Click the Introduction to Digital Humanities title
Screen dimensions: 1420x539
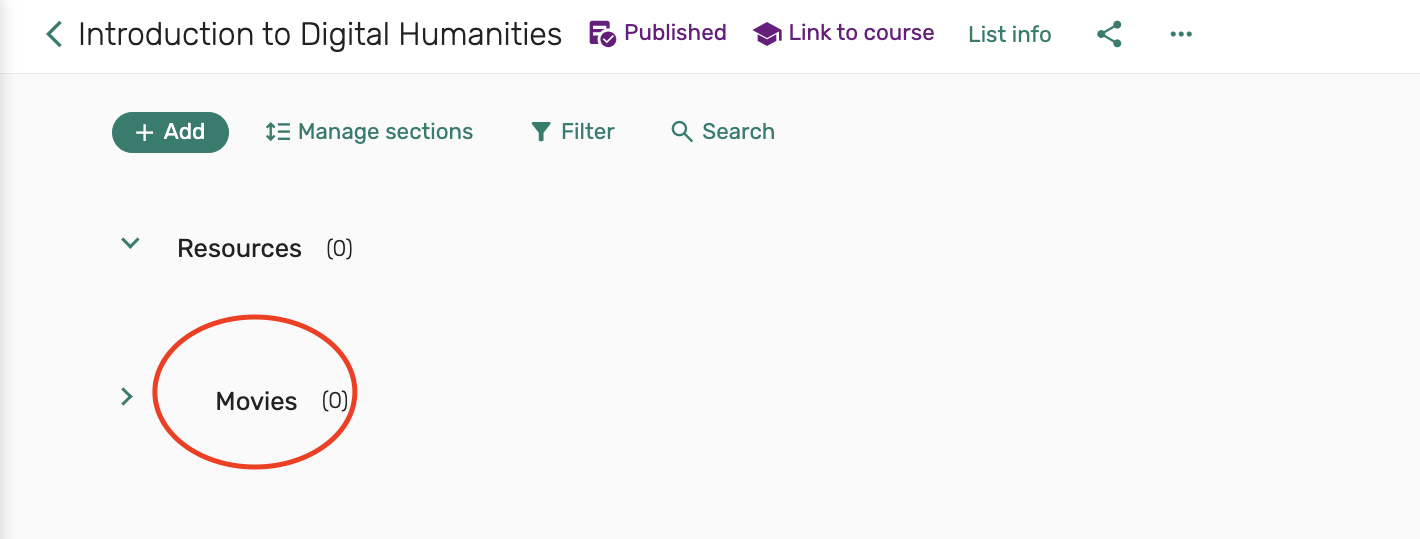coord(320,35)
